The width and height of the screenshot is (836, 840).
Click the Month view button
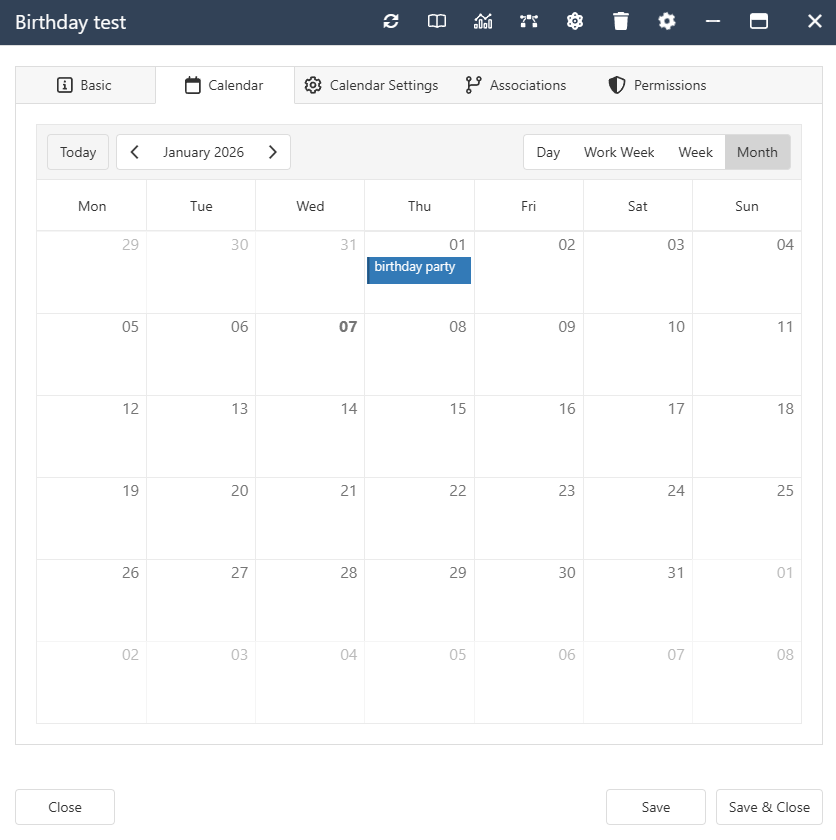point(757,152)
